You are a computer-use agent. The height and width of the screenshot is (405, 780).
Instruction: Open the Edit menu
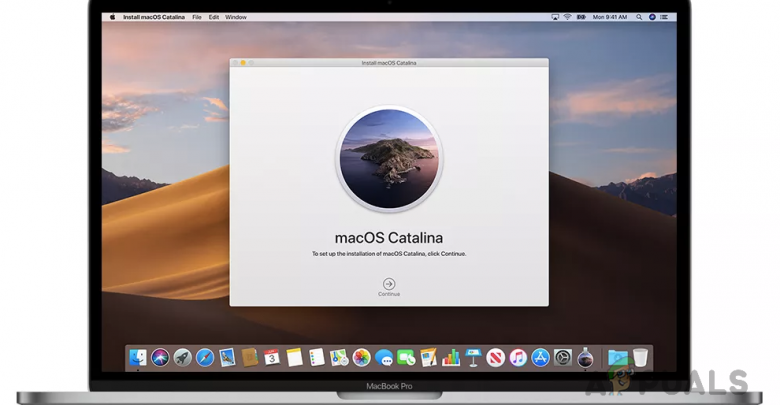click(x=214, y=17)
